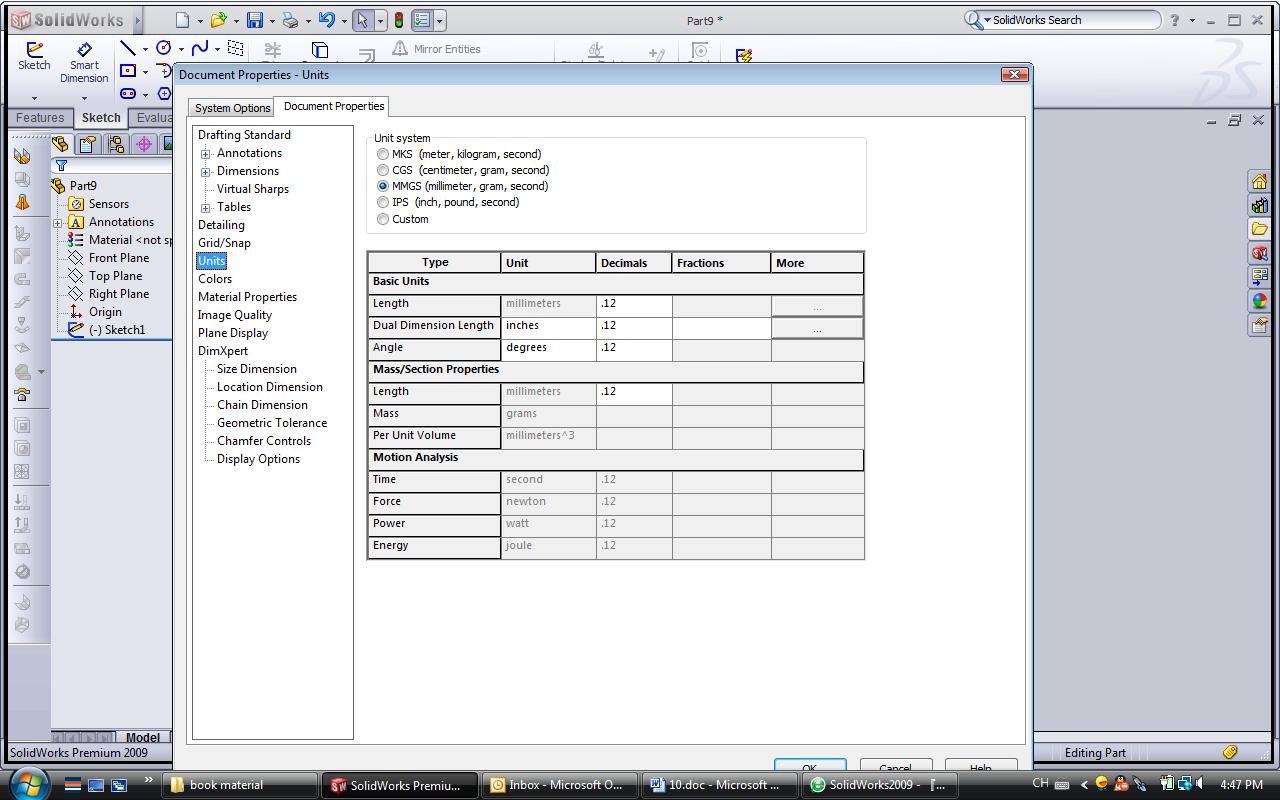Select the MMGS unit system

point(383,186)
